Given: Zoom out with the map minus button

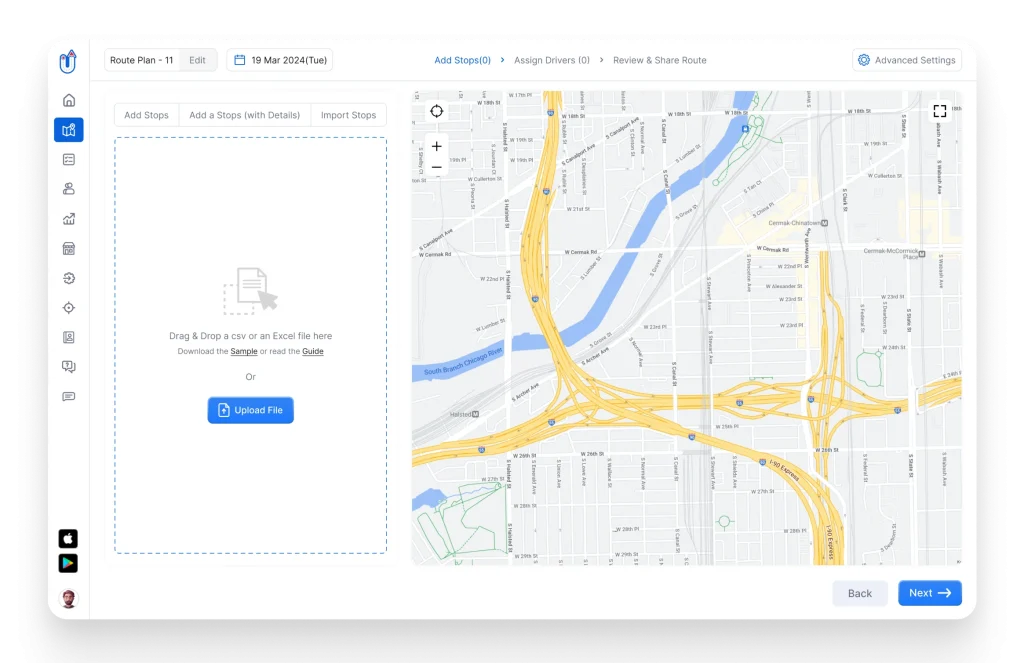Looking at the screenshot, I should click(x=436, y=167).
